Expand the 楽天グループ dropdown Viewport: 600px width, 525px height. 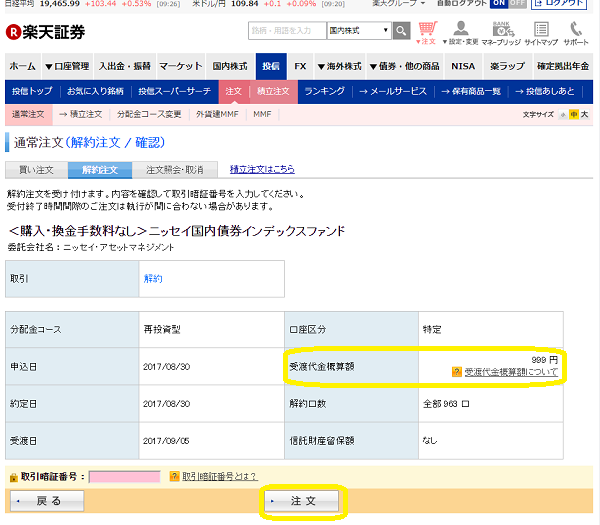(398, 3)
